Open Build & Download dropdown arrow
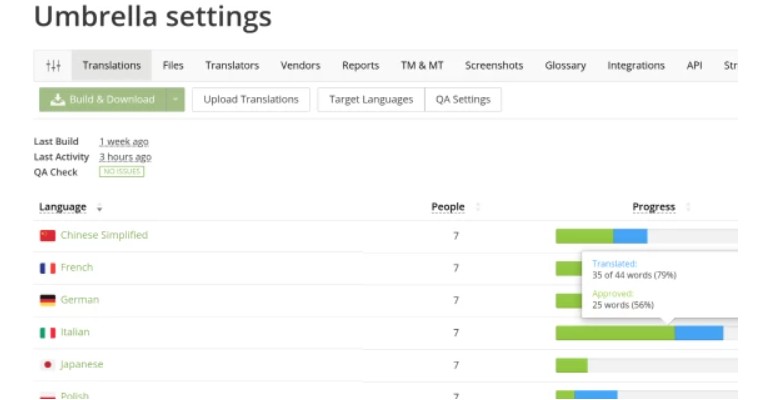The image size is (760, 400). click(x=175, y=99)
